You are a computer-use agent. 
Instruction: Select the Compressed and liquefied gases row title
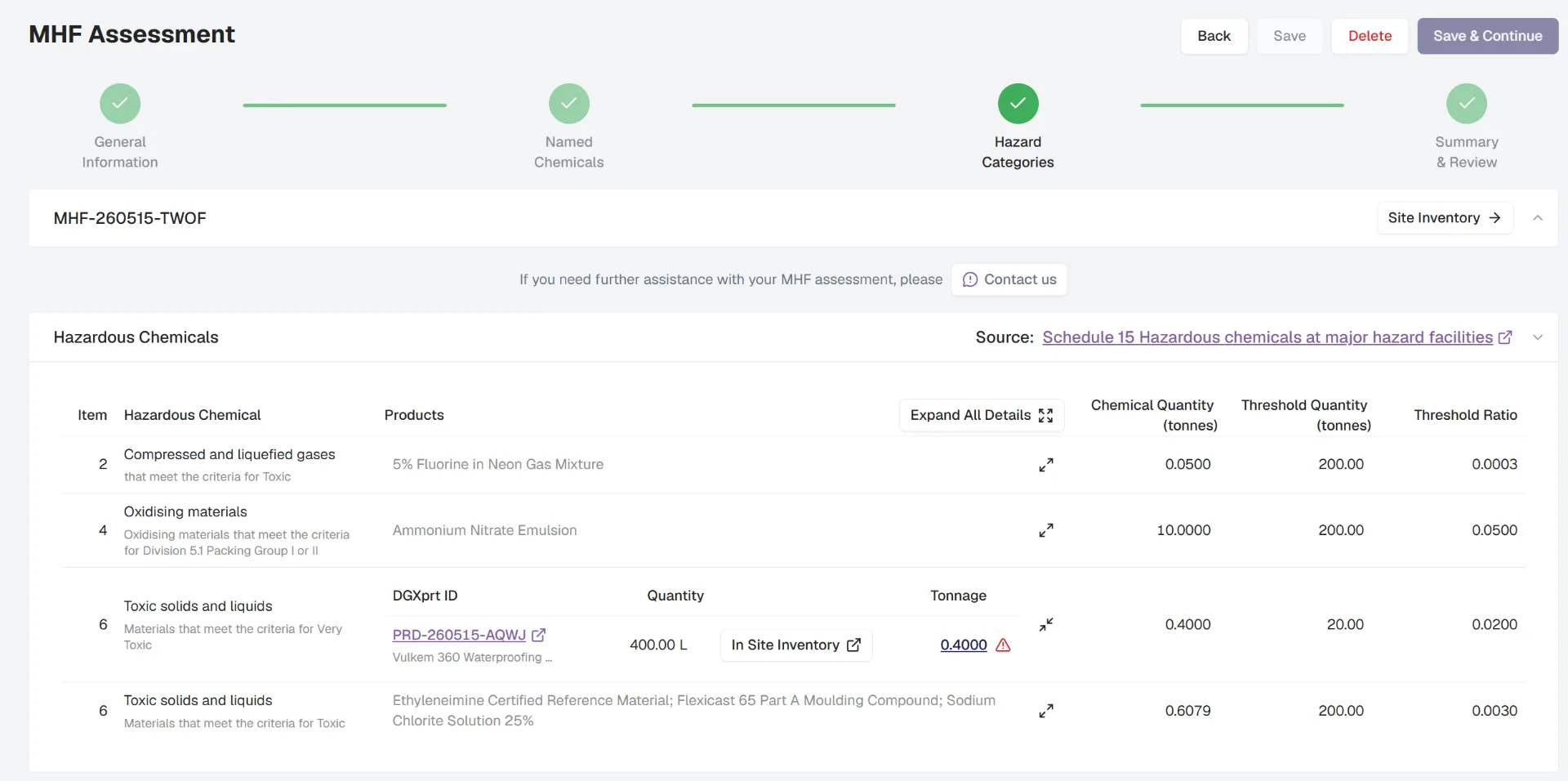tap(229, 454)
